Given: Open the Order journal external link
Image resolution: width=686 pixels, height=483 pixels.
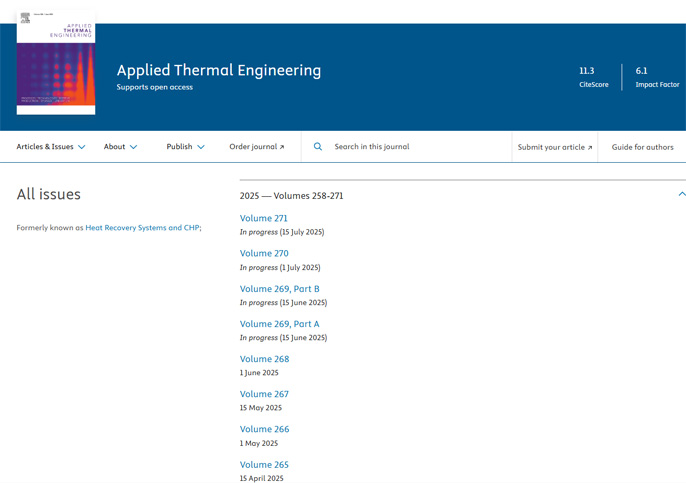Looking at the screenshot, I should coord(257,147).
